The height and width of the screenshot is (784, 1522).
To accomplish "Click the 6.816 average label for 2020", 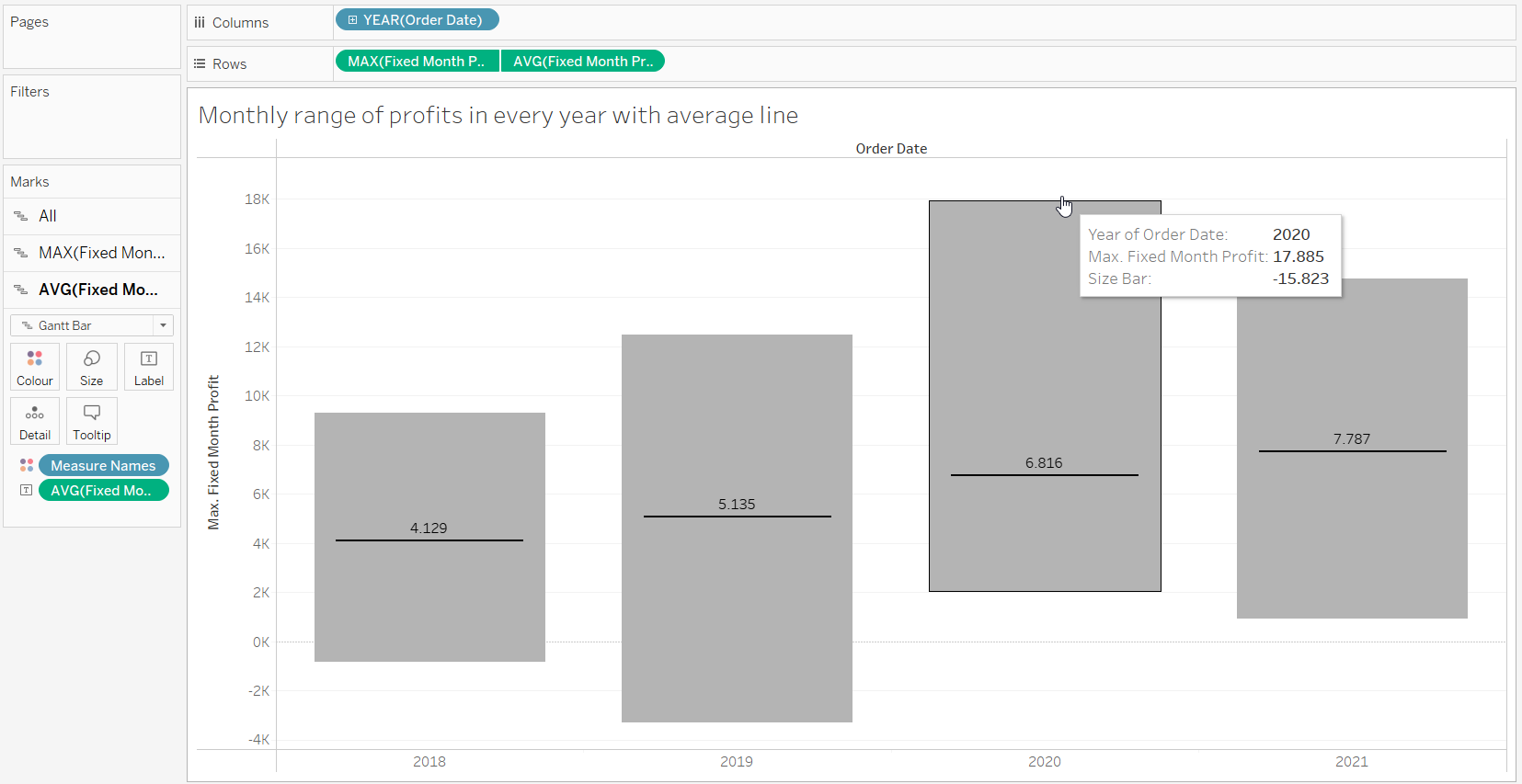I will coord(1044,462).
